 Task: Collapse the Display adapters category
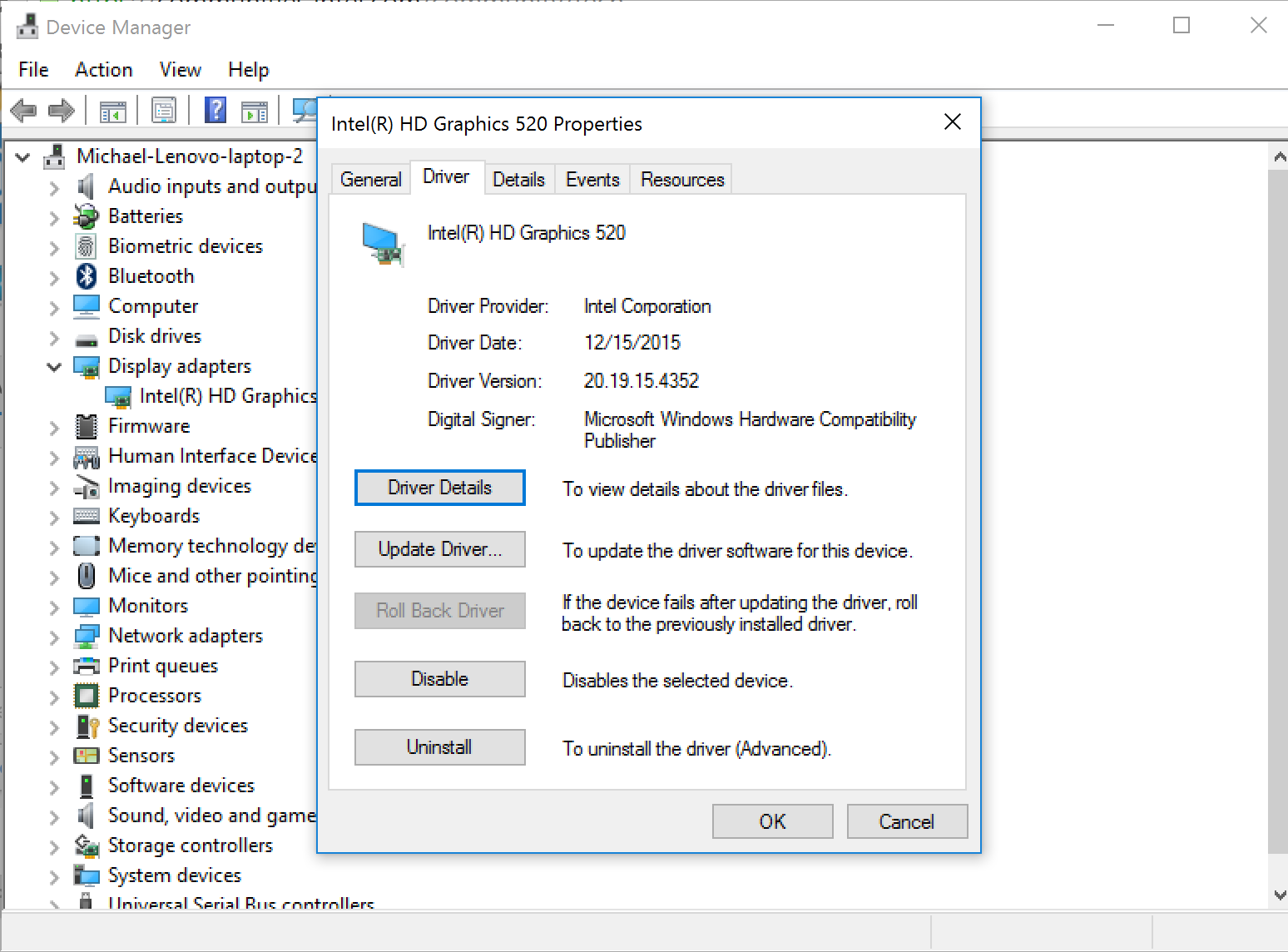pos(54,366)
